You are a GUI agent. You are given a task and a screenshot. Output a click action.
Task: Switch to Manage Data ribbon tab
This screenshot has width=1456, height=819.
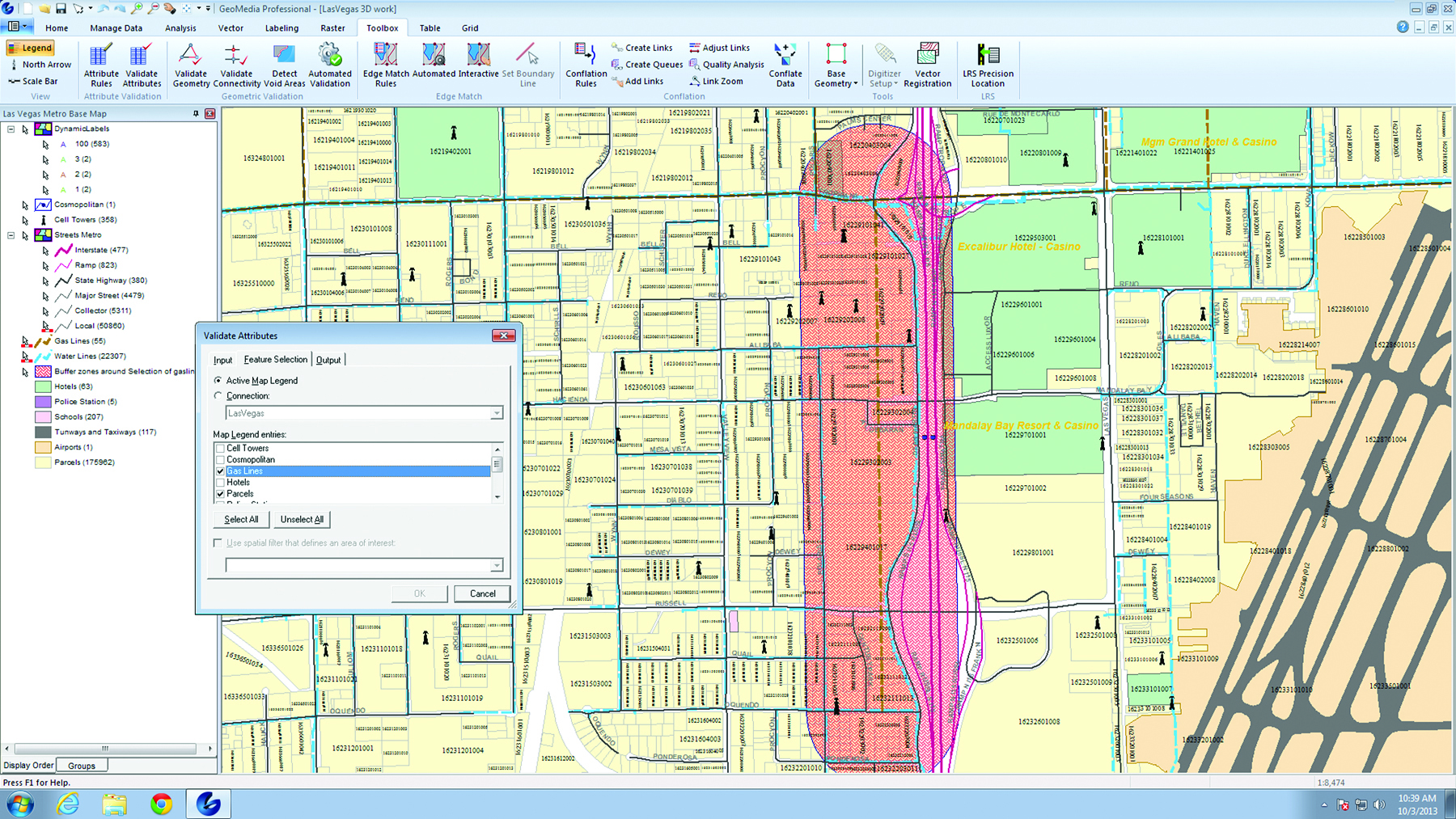(116, 27)
